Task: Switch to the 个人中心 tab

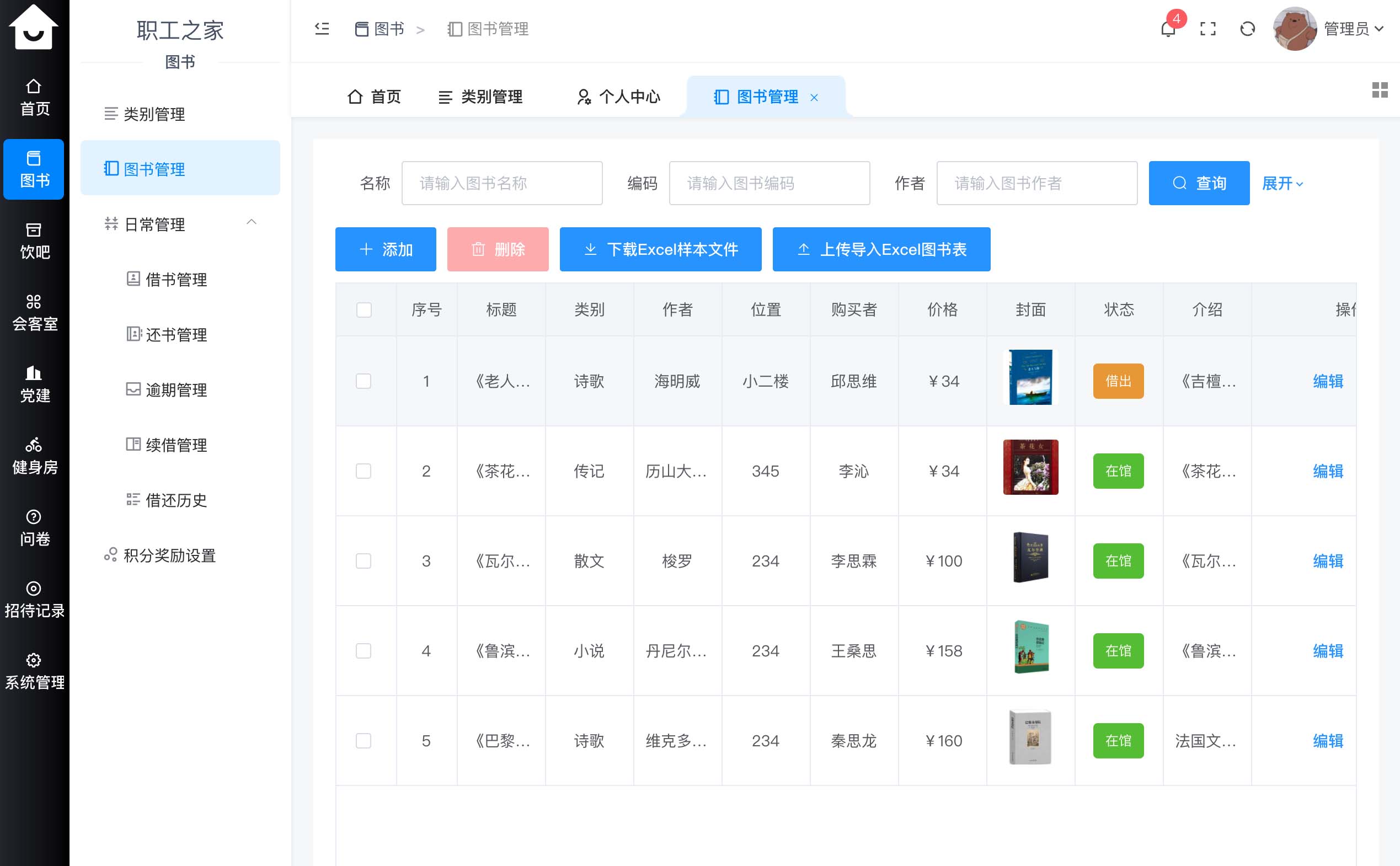Action: (618, 97)
